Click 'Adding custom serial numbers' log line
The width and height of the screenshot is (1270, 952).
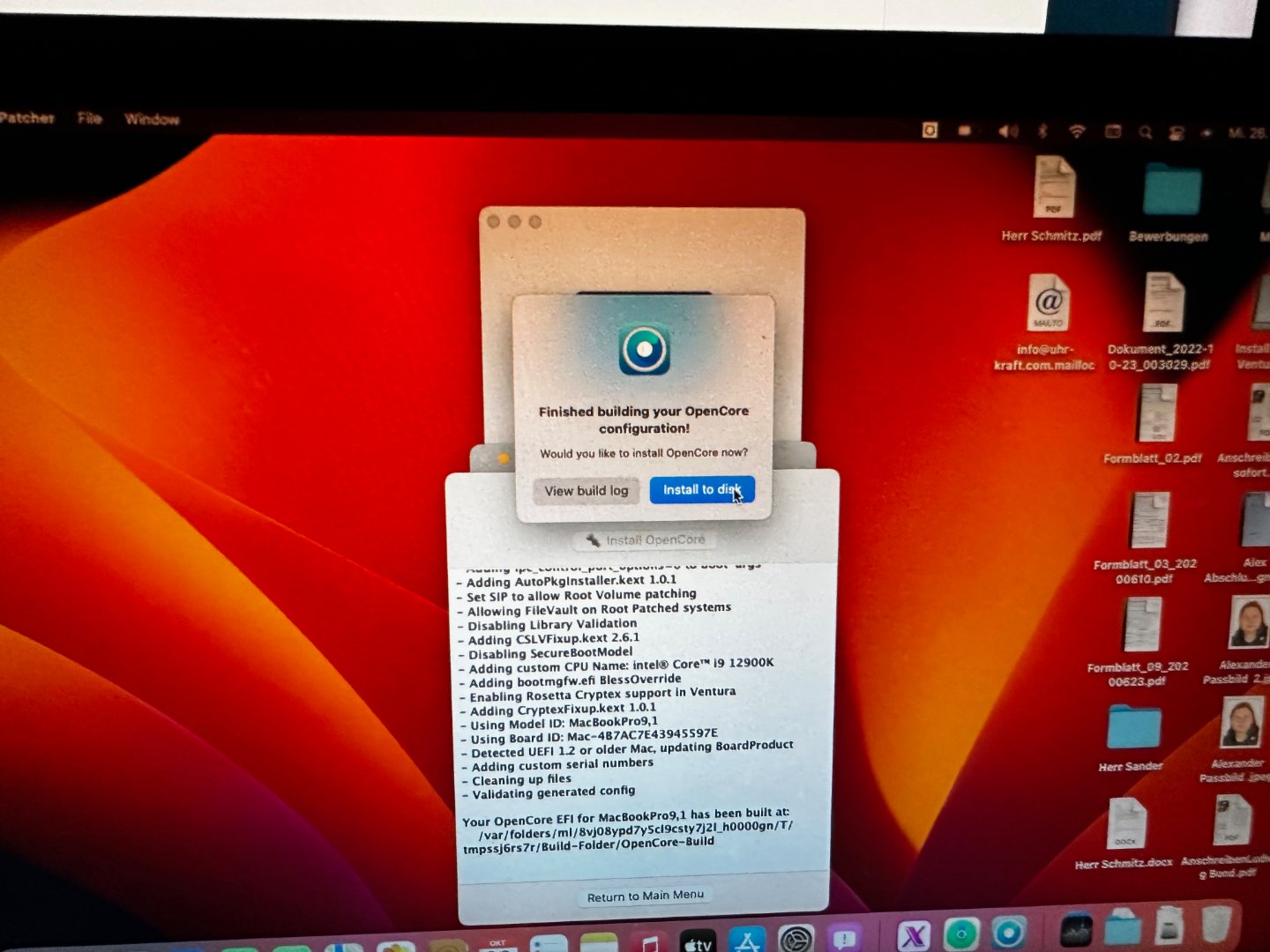tap(557, 765)
